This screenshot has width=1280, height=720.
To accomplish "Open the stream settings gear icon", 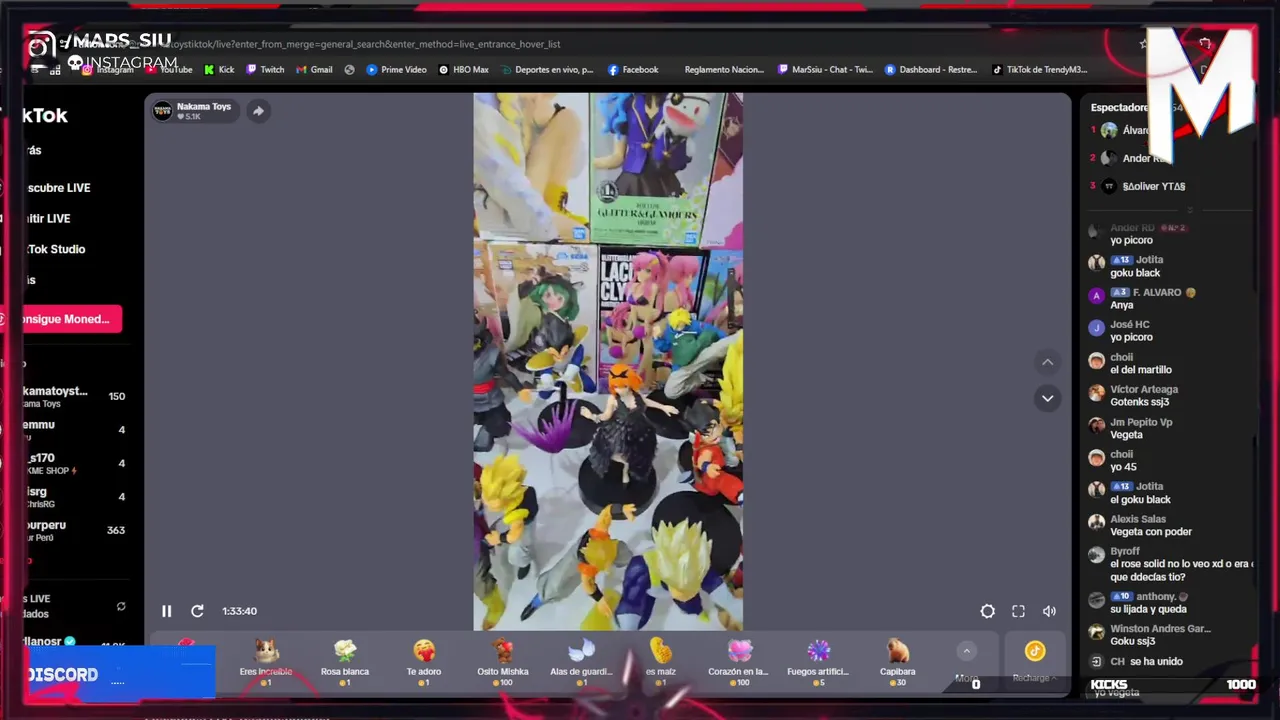I will click(987, 611).
